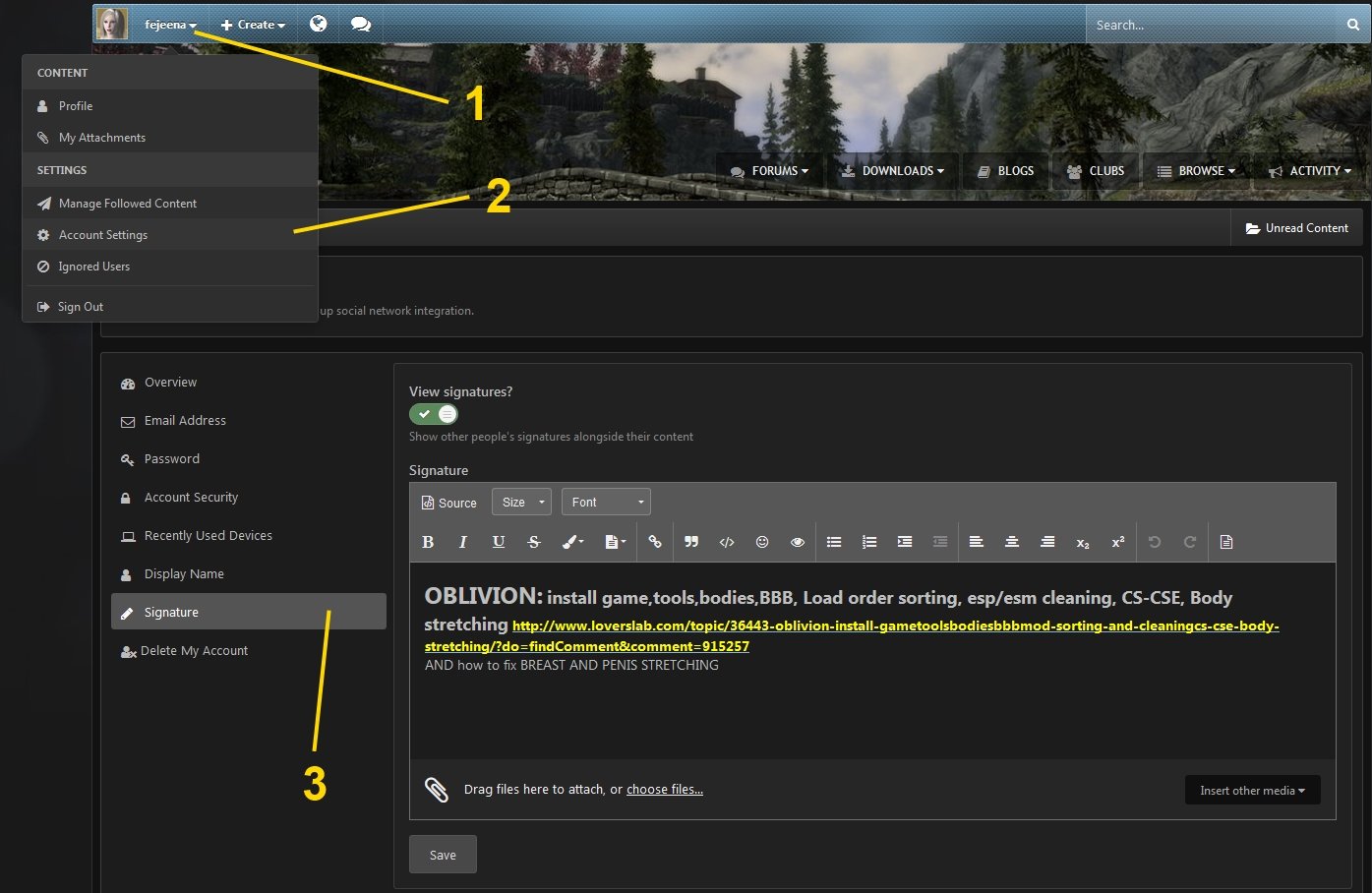Insert a quote block in the signature
Viewport: 1372px width, 893px height.
(691, 542)
